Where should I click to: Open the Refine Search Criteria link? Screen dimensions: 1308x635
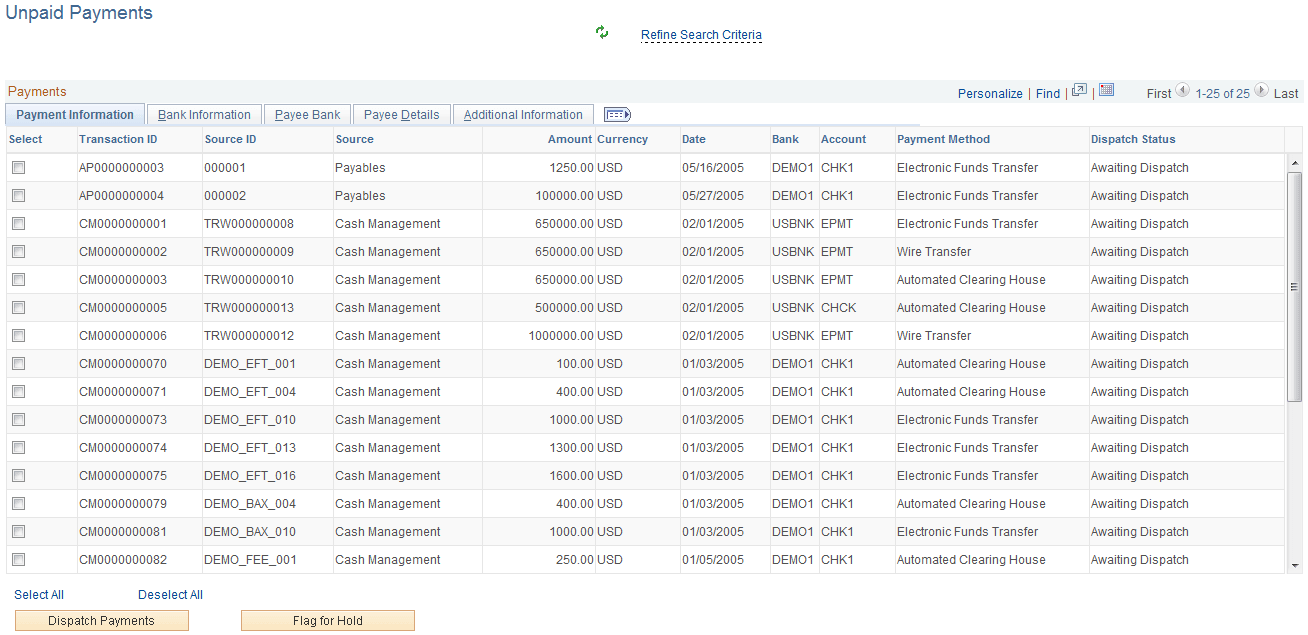(700, 35)
